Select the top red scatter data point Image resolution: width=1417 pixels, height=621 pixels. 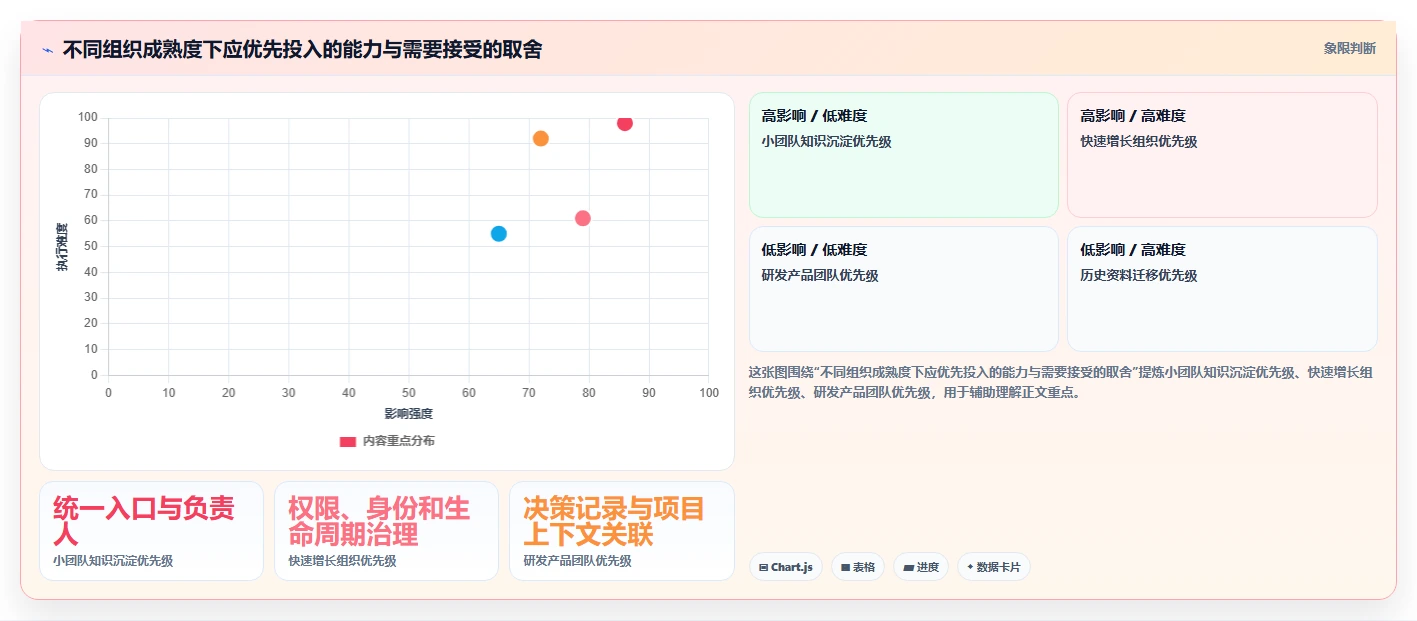[625, 123]
